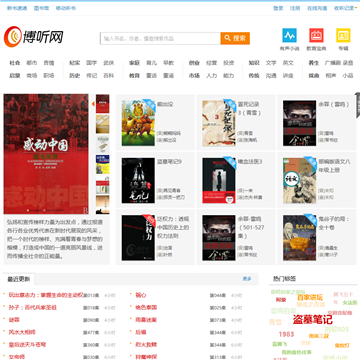
Task: Open the 鬼谷子的局 book cover
Action: 300,238
